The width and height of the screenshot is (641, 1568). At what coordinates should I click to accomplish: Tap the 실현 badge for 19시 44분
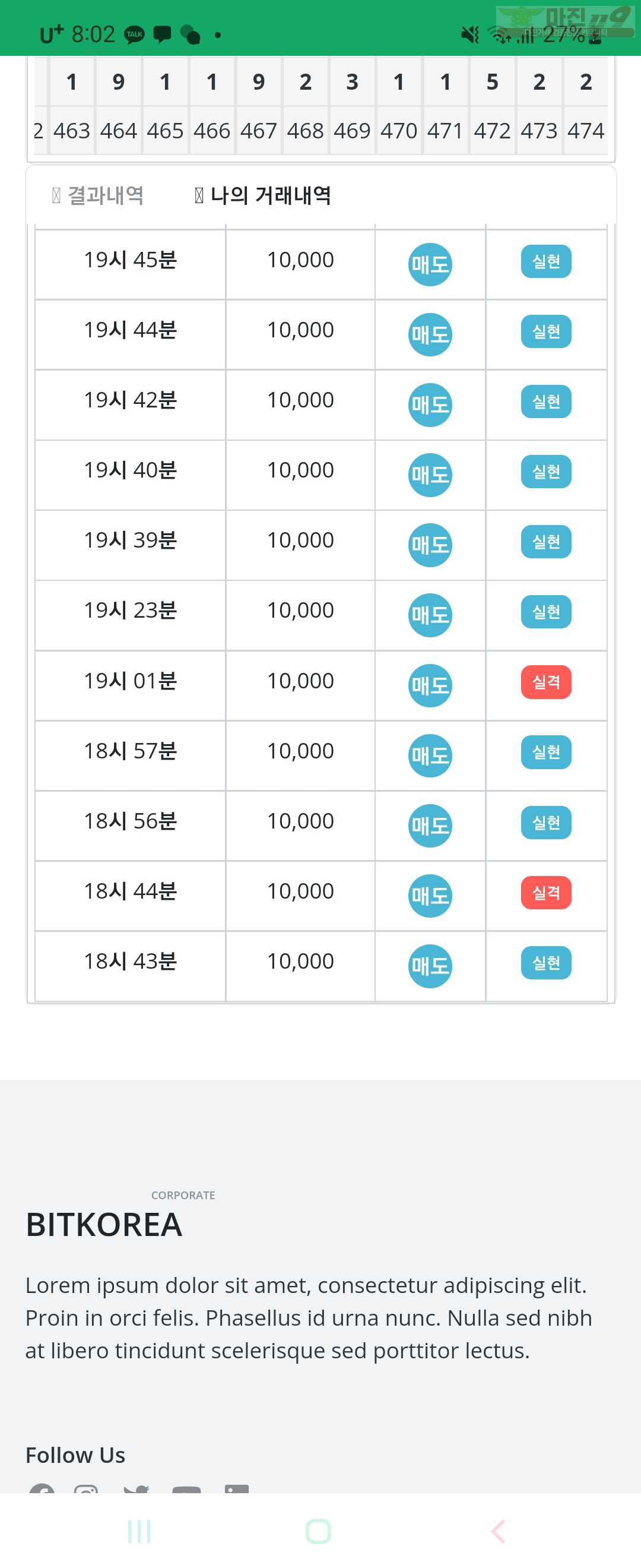546,331
